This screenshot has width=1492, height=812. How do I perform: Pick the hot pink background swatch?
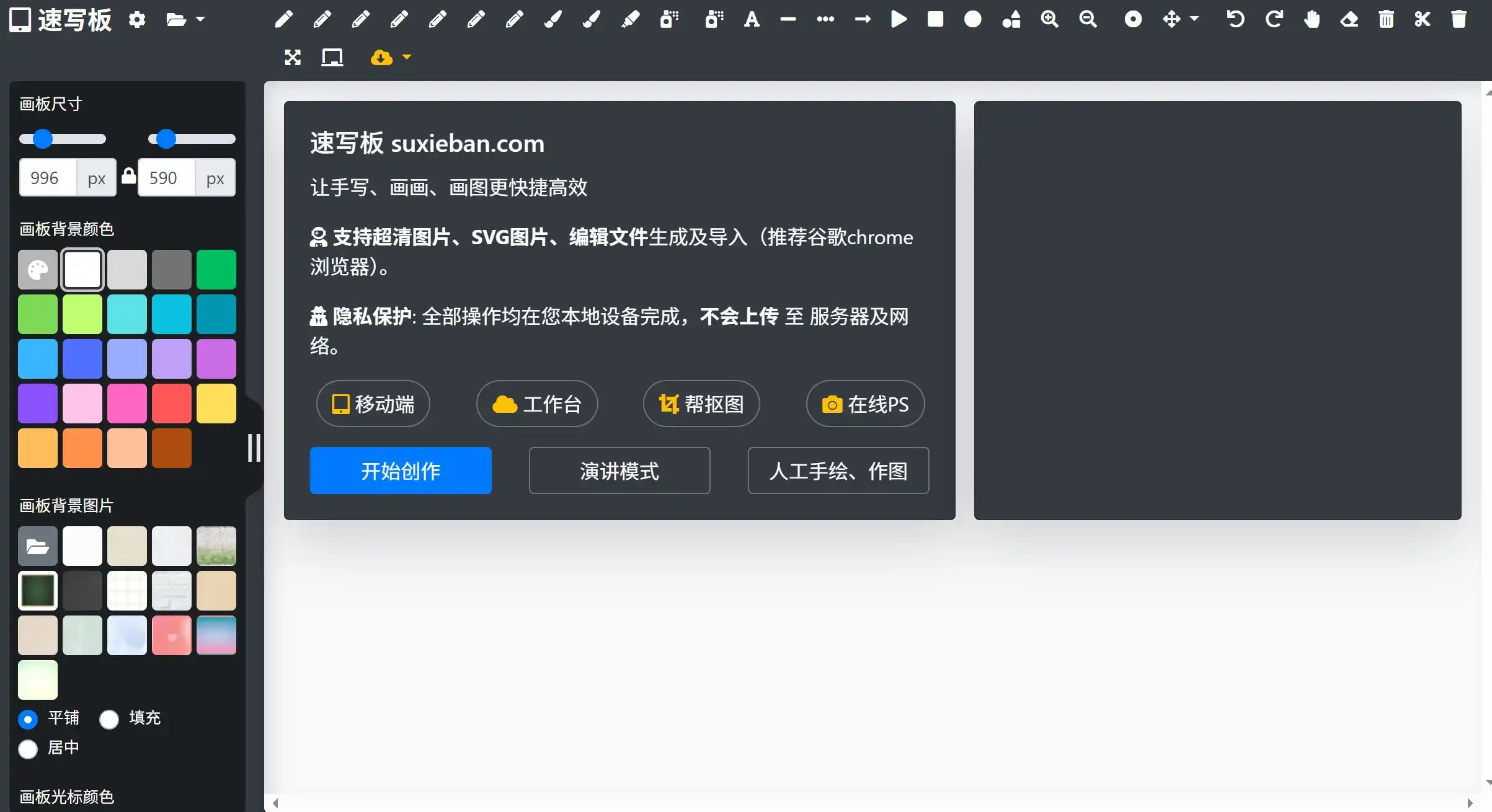coord(127,404)
